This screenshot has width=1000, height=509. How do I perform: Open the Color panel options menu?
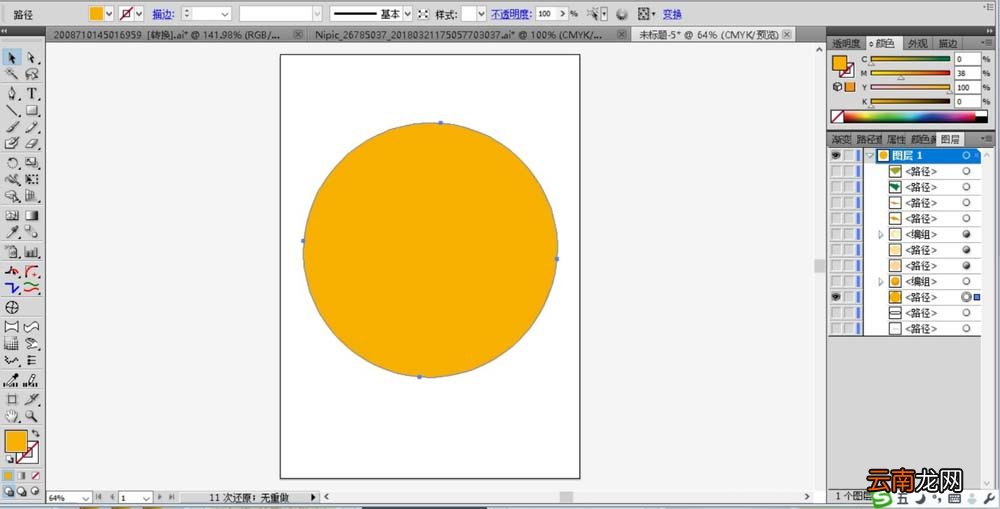coord(988,43)
